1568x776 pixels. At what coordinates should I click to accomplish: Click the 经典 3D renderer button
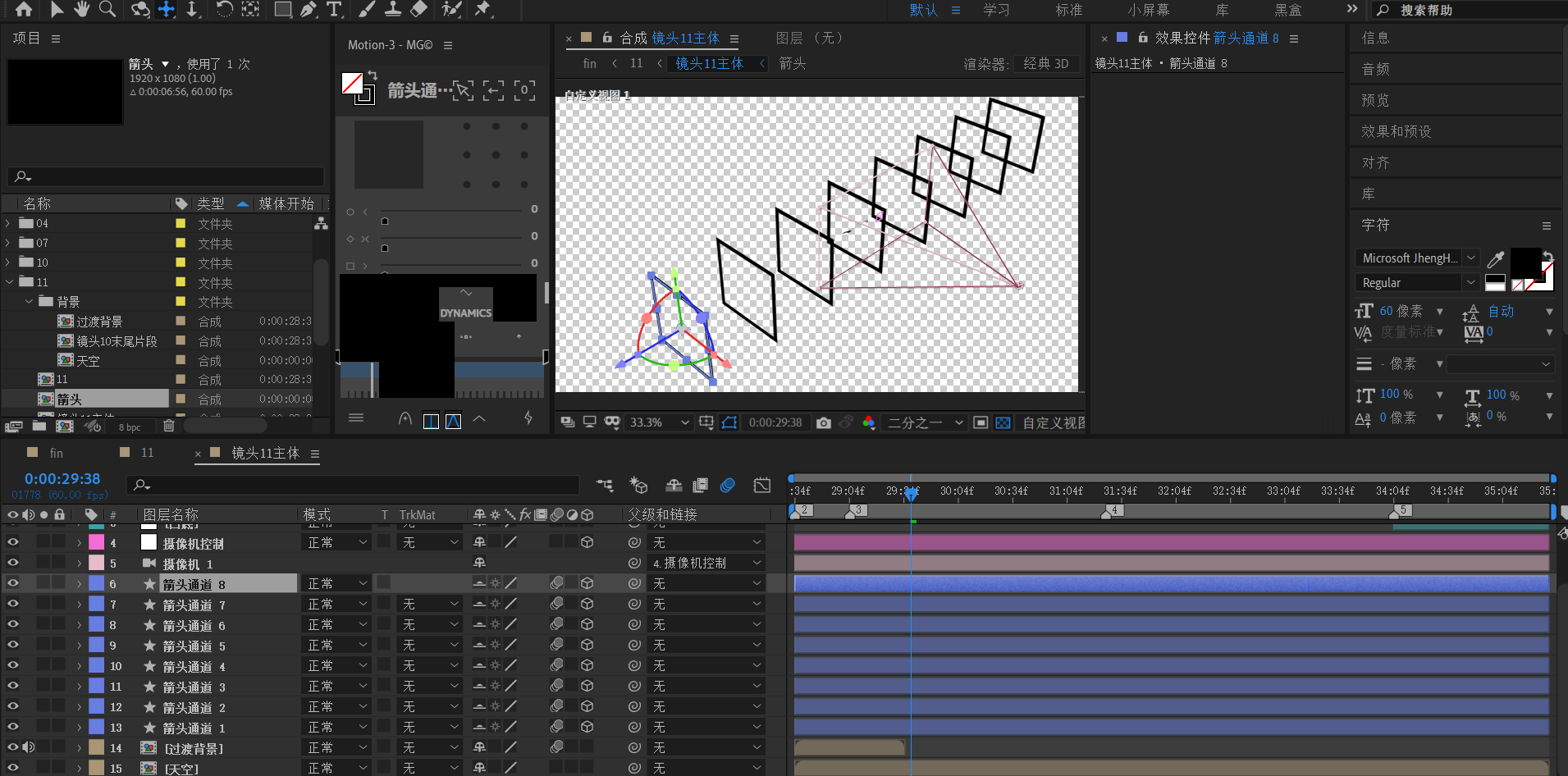click(1046, 63)
